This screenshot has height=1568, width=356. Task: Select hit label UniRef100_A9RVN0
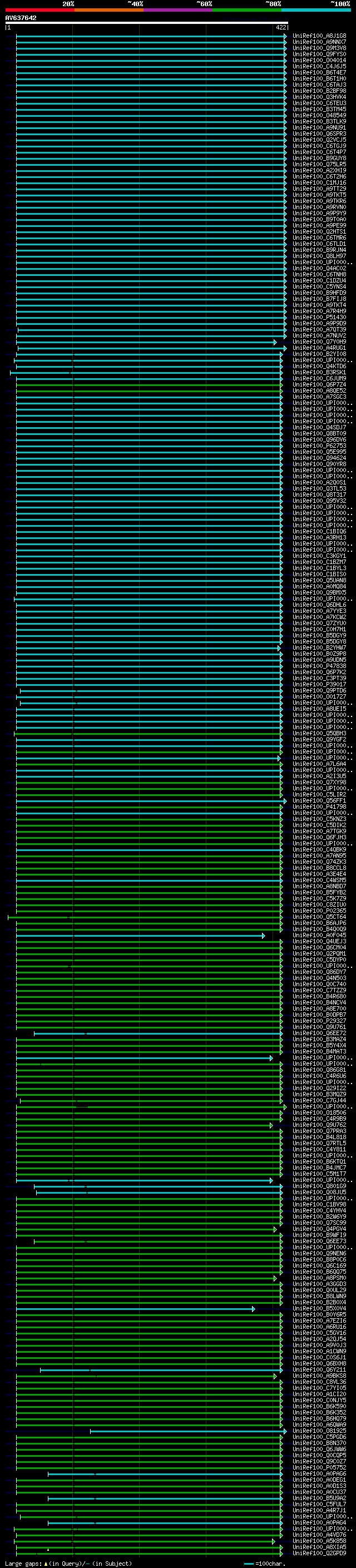pos(319,207)
